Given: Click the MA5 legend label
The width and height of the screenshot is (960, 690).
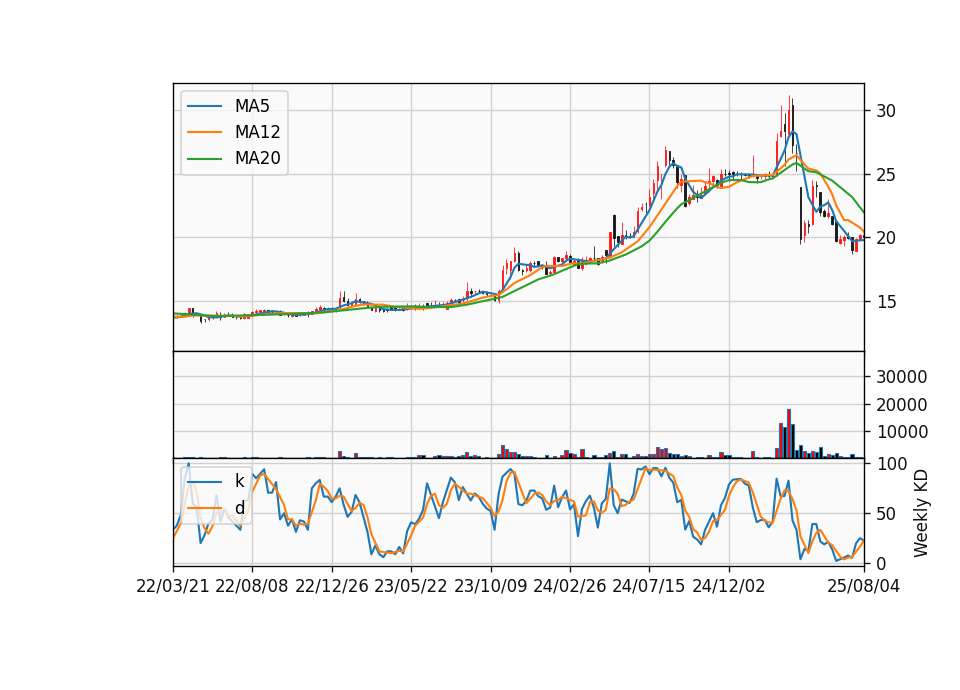Looking at the screenshot, I should [252, 106].
